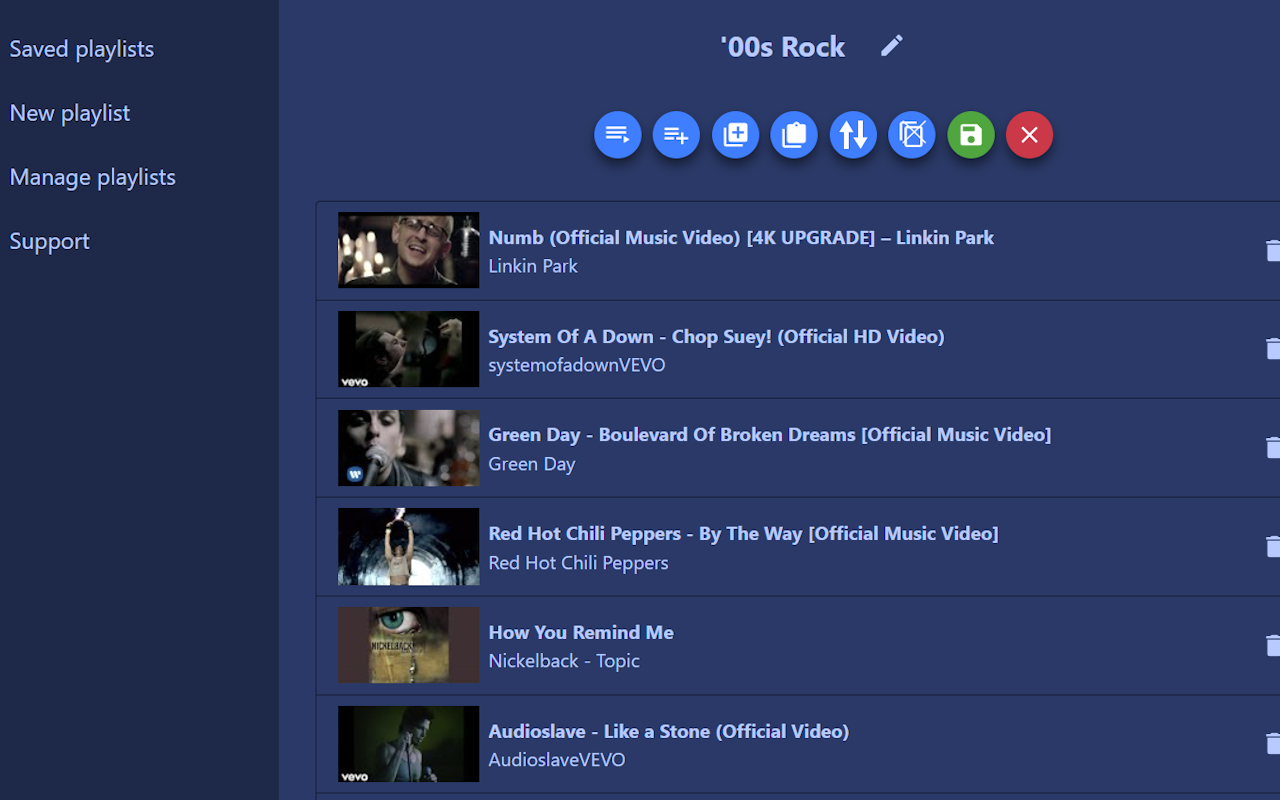
Task: Click the add multiple videos stacked-plus icon
Action: (x=736, y=135)
